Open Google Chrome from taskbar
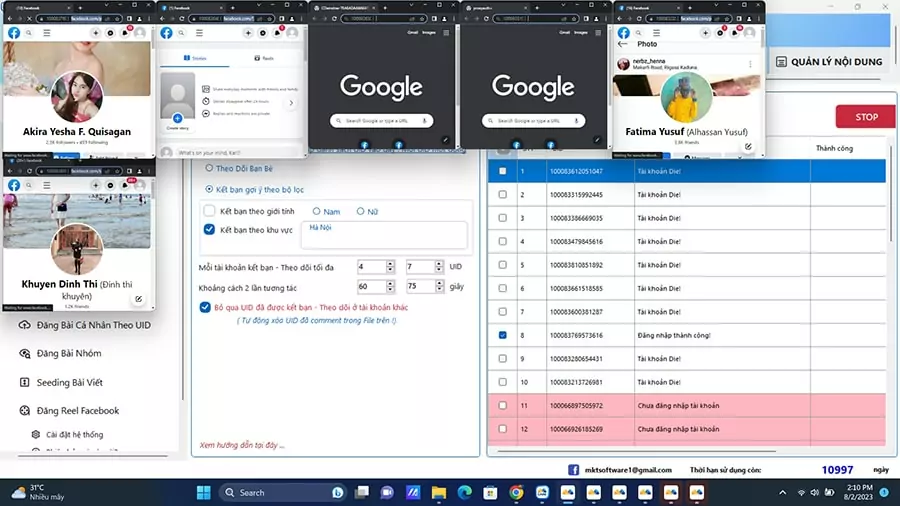 516,492
